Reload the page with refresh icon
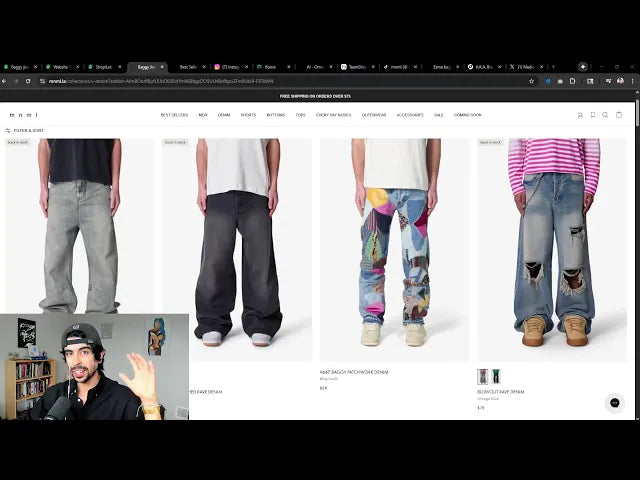Screen dimensions: 640x480 pyautogui.click(x=27, y=81)
